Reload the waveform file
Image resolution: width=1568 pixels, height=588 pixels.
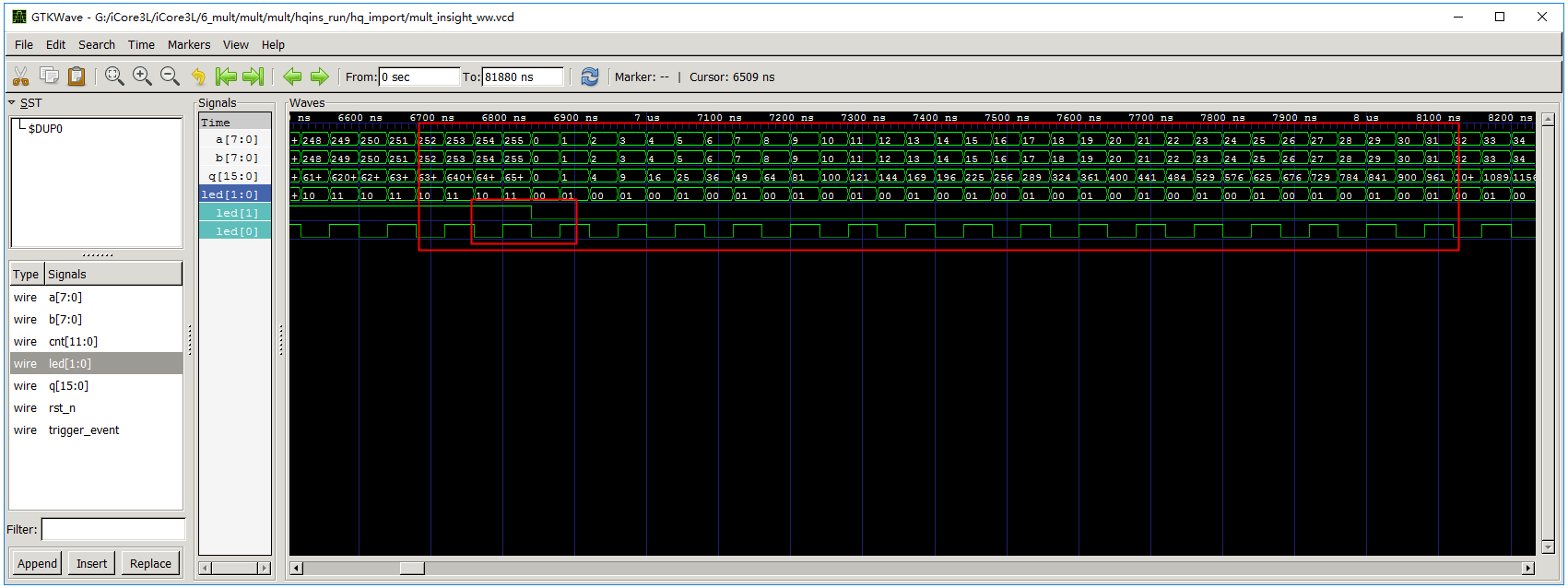[590, 76]
